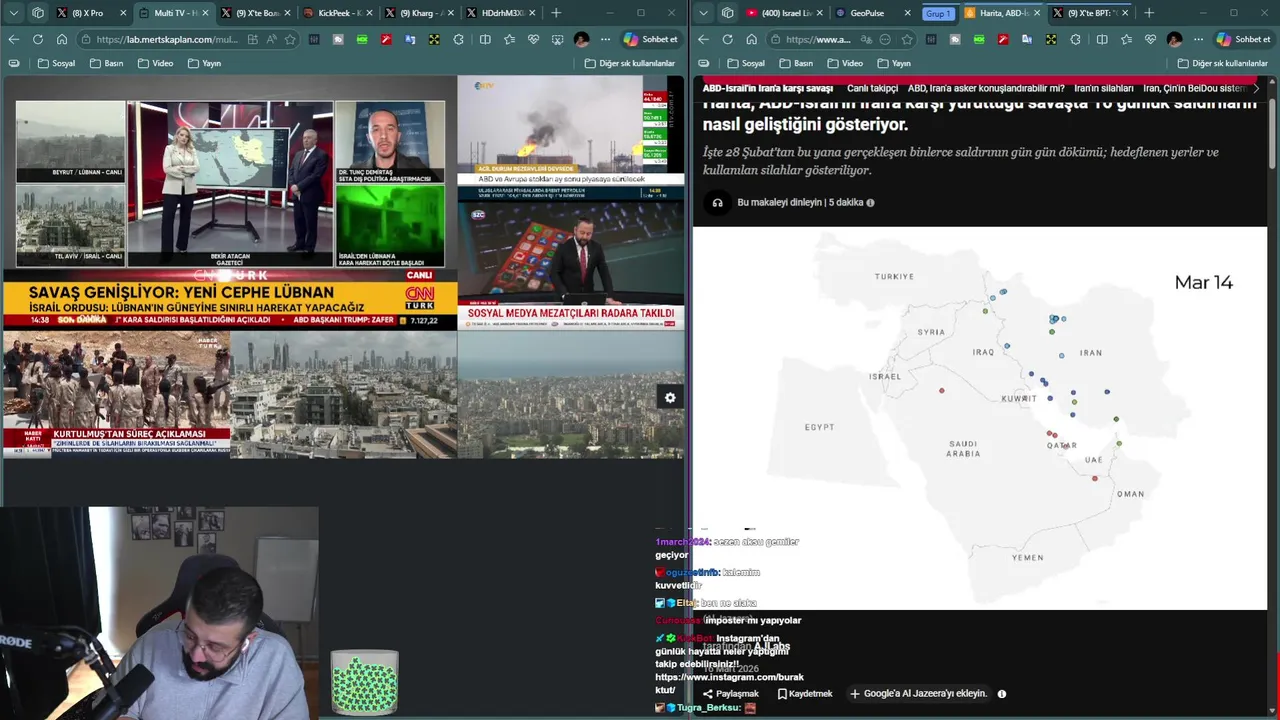Click the headphone listen icon on article
Screen dimensions: 1280x720
pos(717,202)
